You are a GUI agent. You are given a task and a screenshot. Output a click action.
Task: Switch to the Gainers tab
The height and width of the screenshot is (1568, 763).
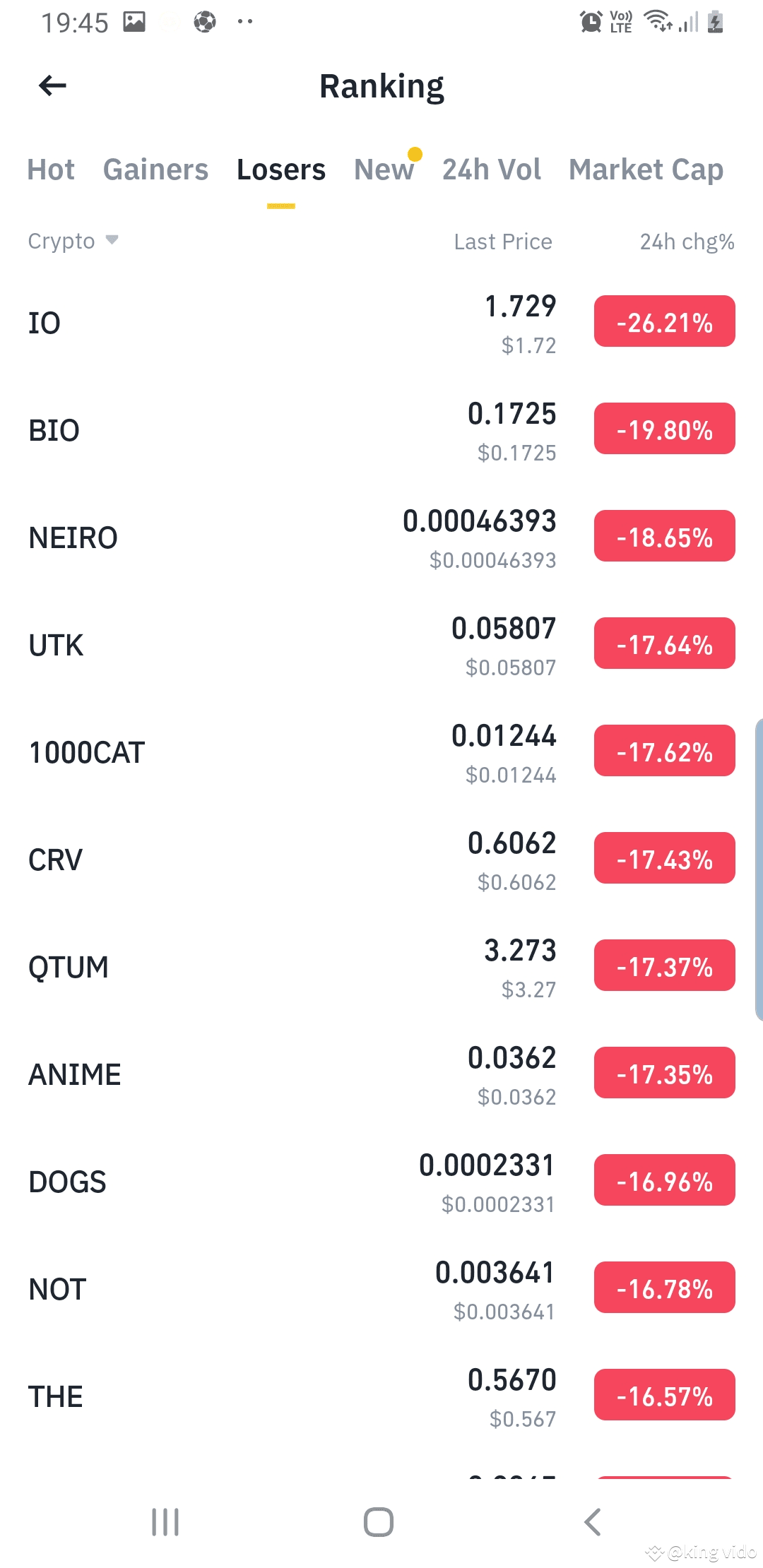pos(155,170)
